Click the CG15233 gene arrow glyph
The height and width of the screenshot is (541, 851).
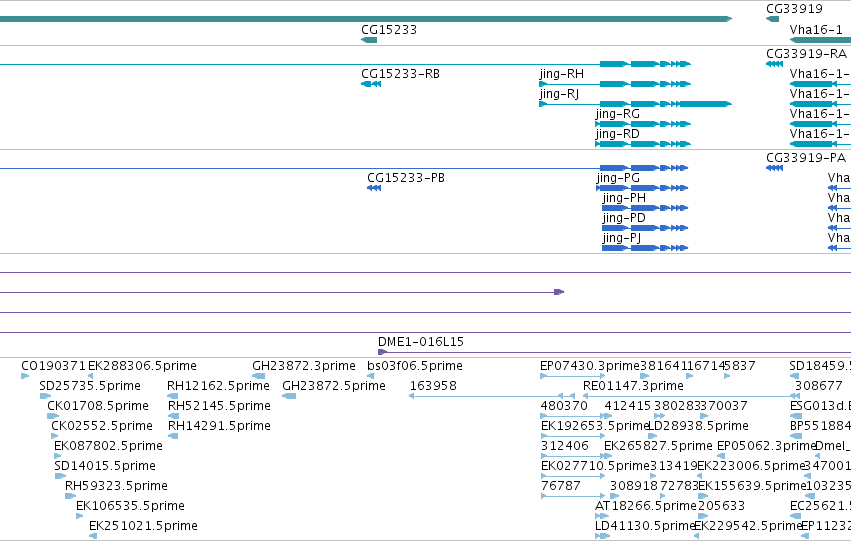pyautogui.click(x=369, y=40)
